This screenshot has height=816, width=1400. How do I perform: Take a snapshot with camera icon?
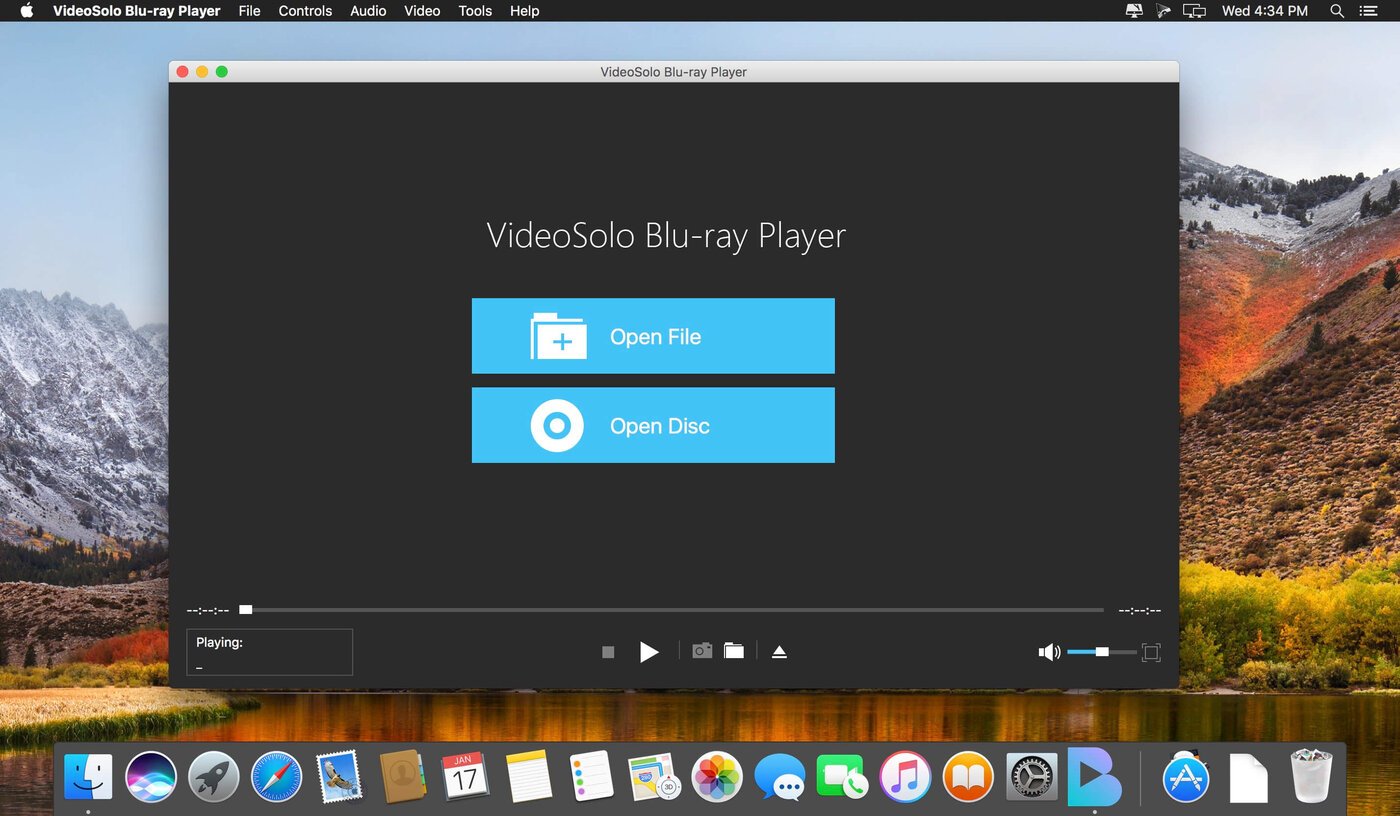point(702,651)
